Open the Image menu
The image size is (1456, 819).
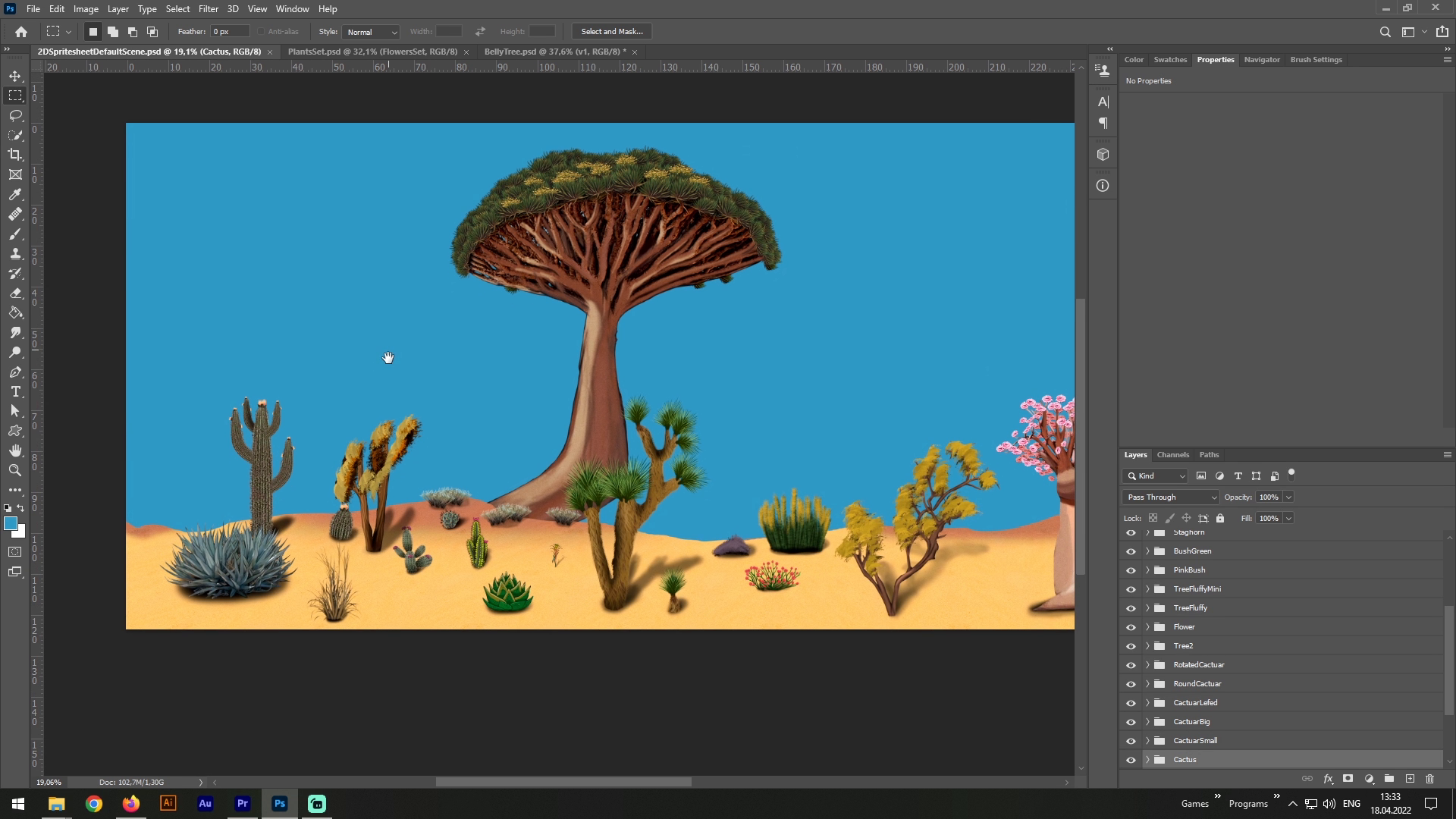pyautogui.click(x=86, y=9)
